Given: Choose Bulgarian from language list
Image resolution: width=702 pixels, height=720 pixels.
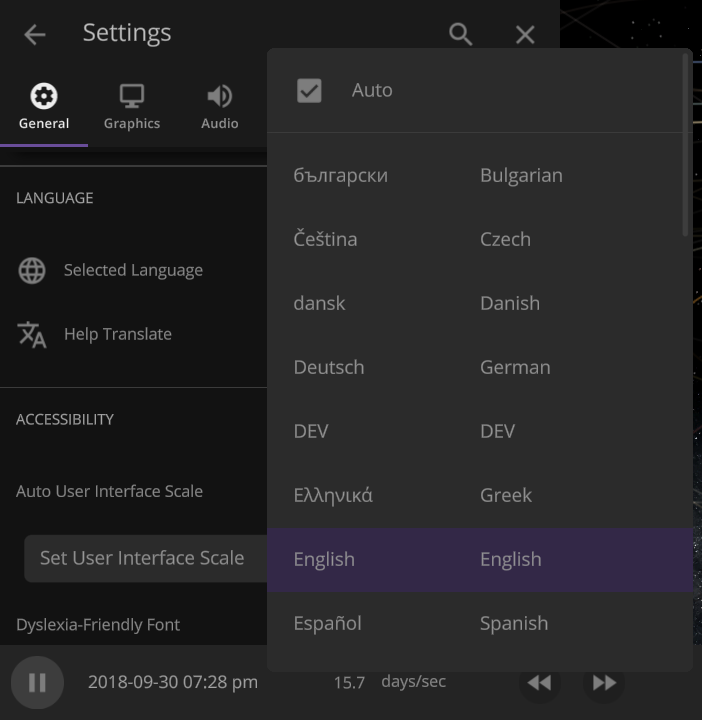Looking at the screenshot, I should point(480,175).
